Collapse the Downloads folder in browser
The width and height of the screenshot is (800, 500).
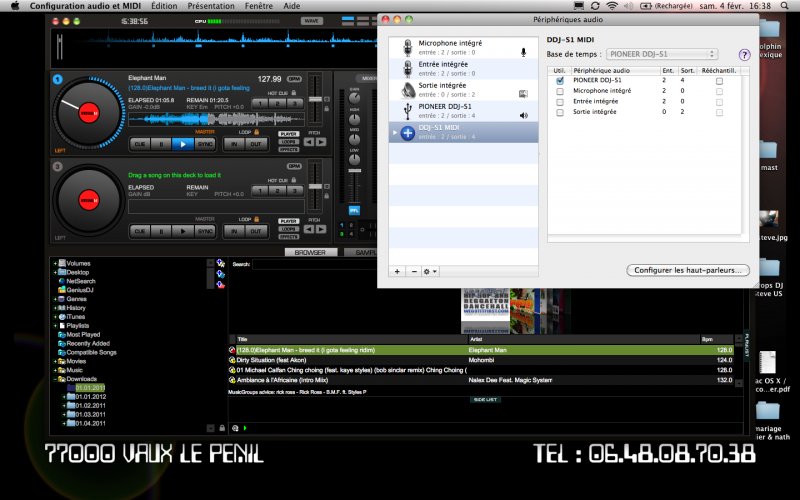pyautogui.click(x=54, y=379)
